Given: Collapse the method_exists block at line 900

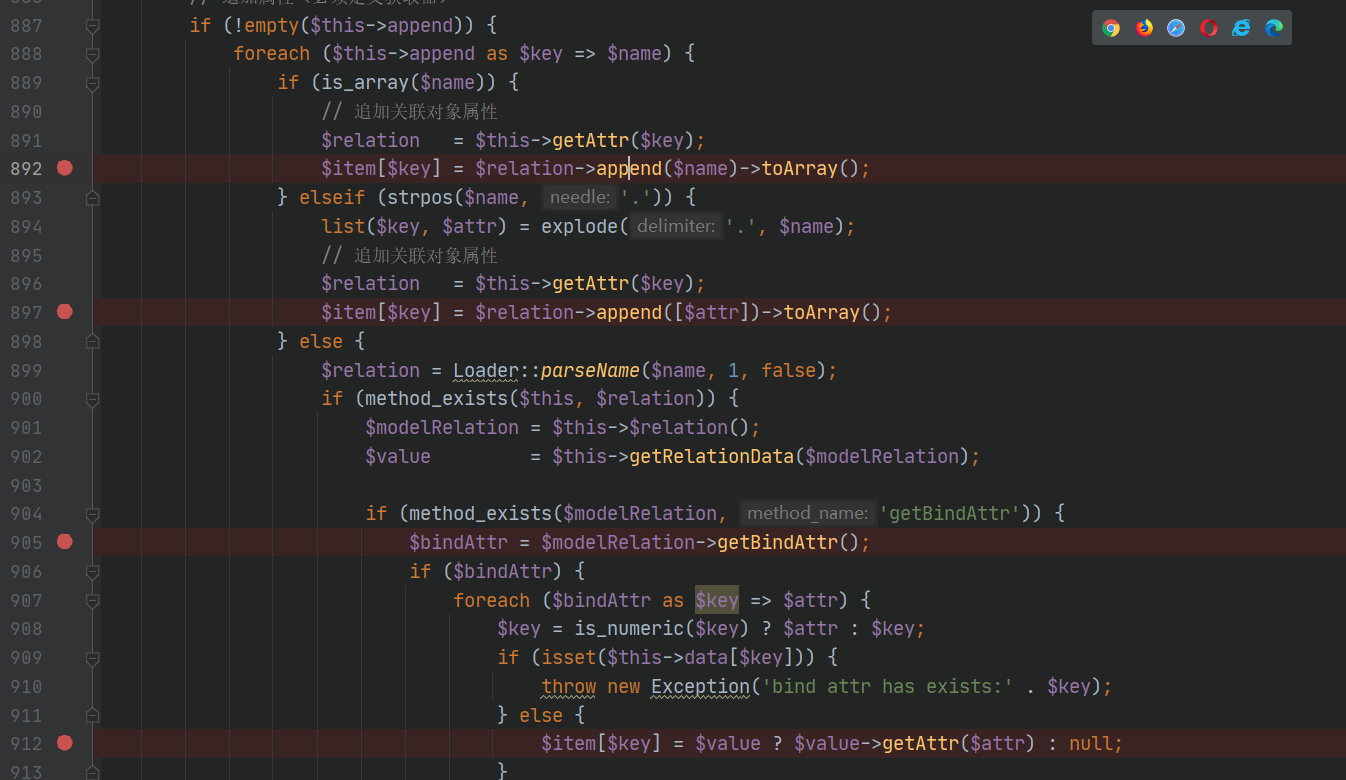Looking at the screenshot, I should pos(93,399).
